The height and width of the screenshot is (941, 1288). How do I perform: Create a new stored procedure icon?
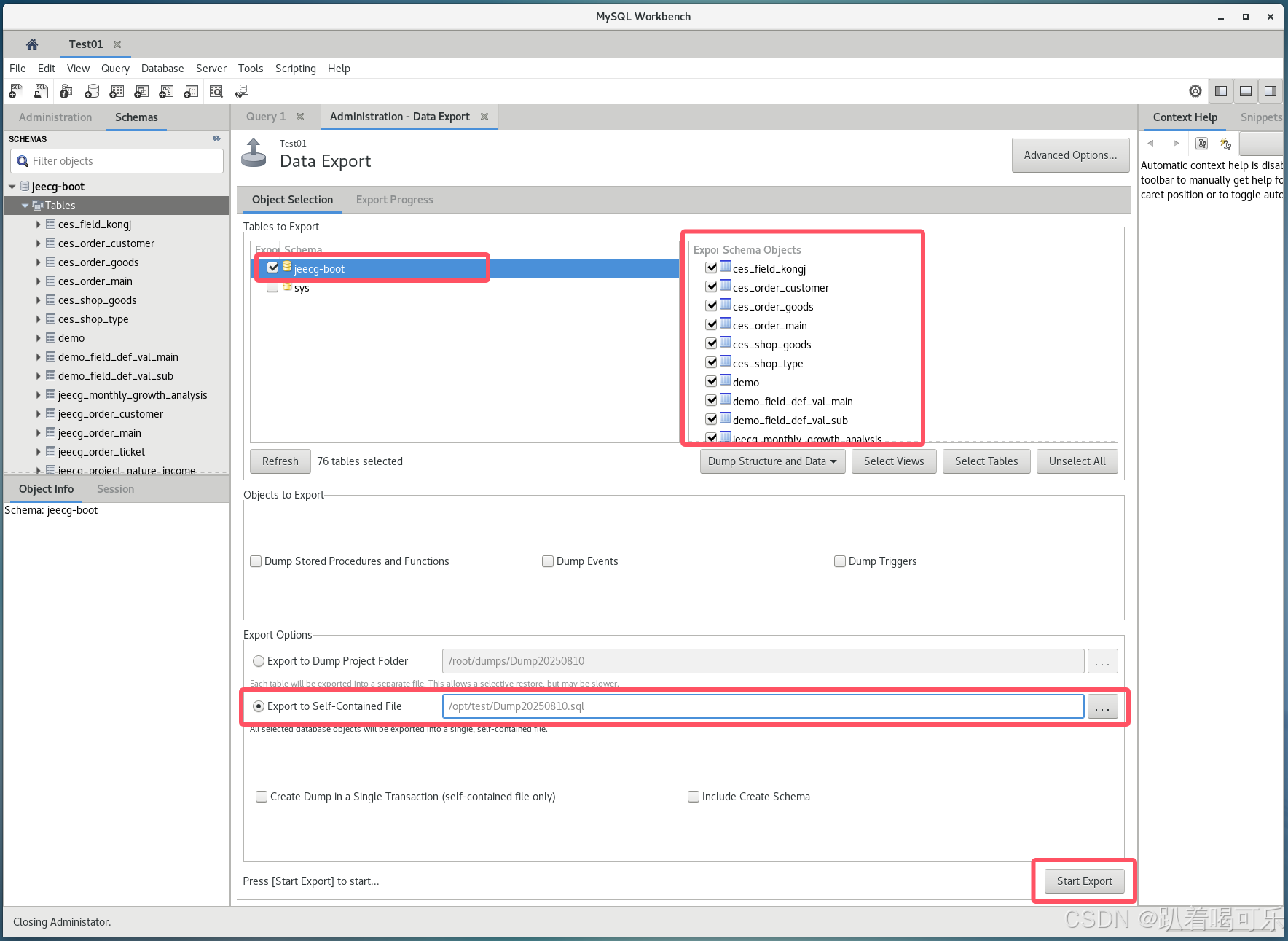tap(166, 91)
